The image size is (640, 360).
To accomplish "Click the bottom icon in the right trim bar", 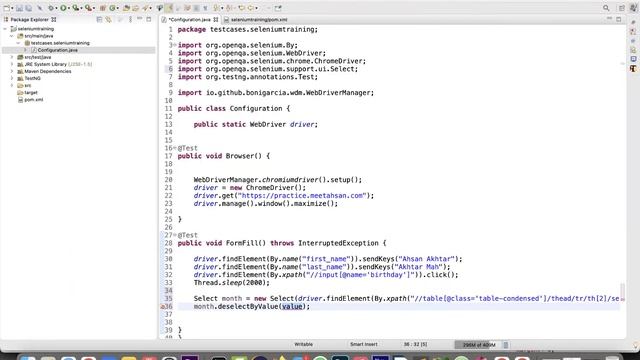I will [633, 69].
